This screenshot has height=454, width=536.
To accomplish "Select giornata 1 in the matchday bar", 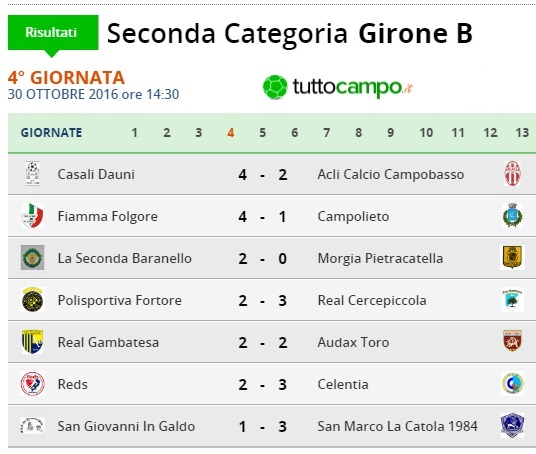I will [134, 133].
